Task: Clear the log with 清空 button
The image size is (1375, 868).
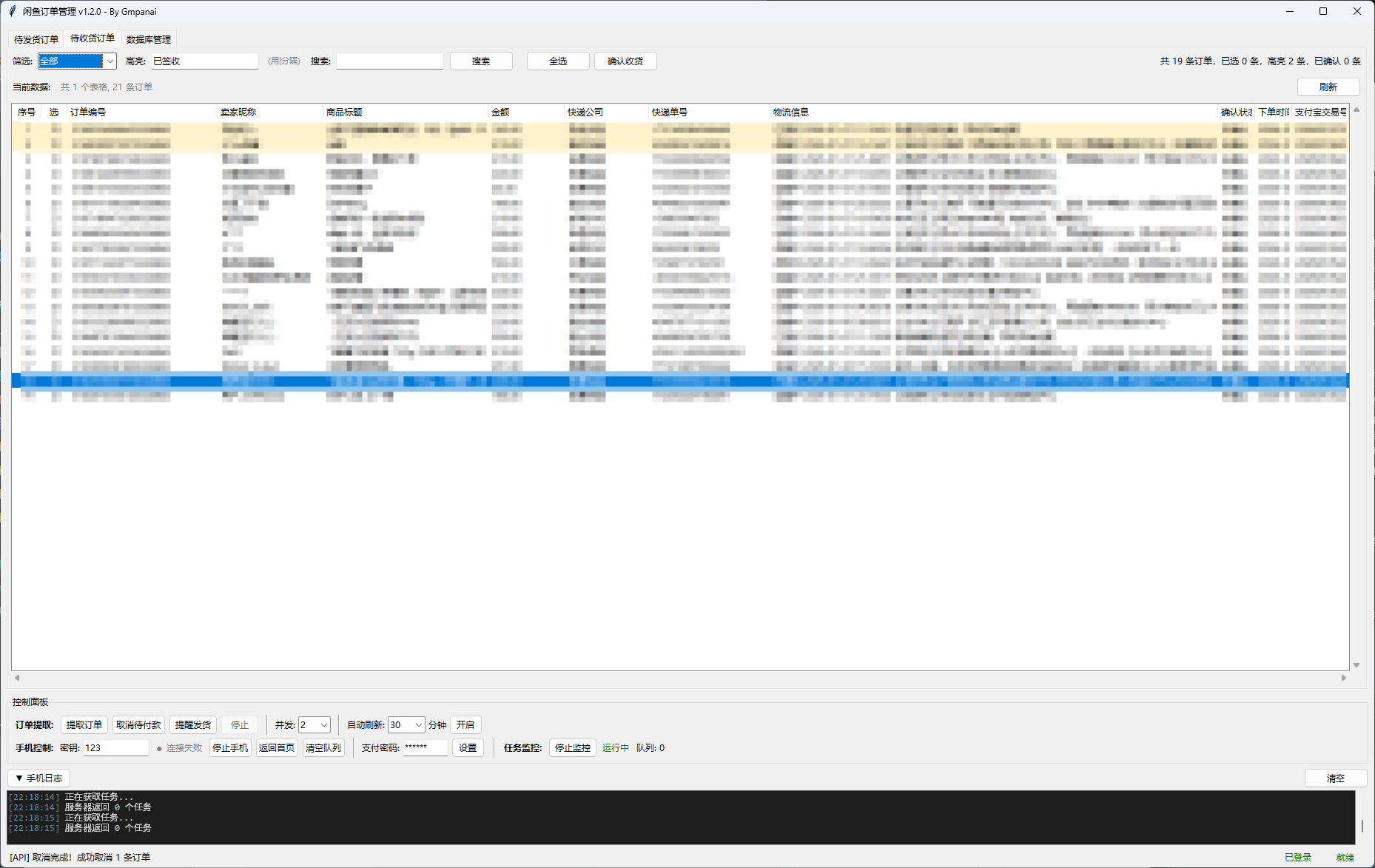Action: [x=1335, y=778]
